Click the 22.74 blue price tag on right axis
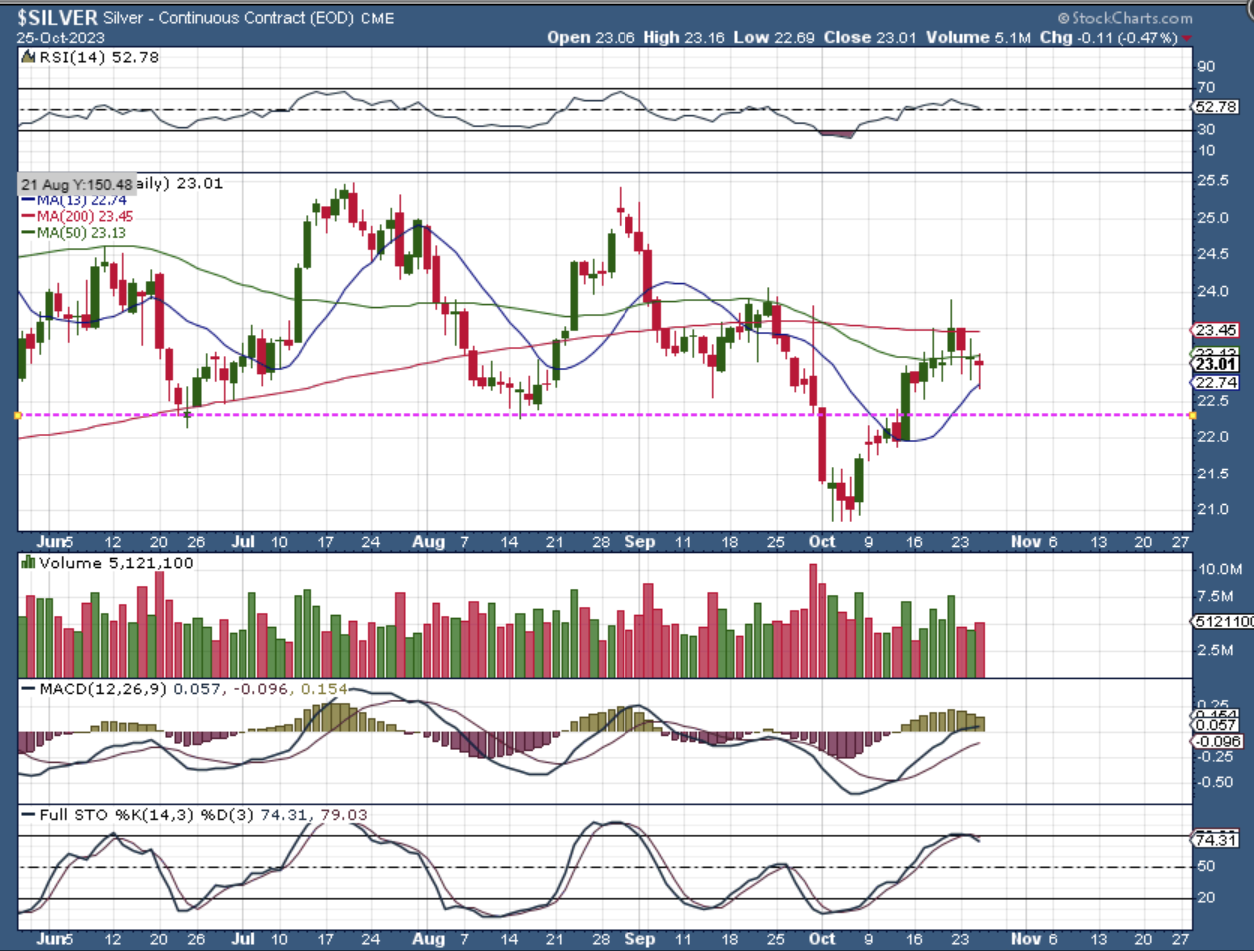Screen dimensions: 1254x951 [1215, 383]
